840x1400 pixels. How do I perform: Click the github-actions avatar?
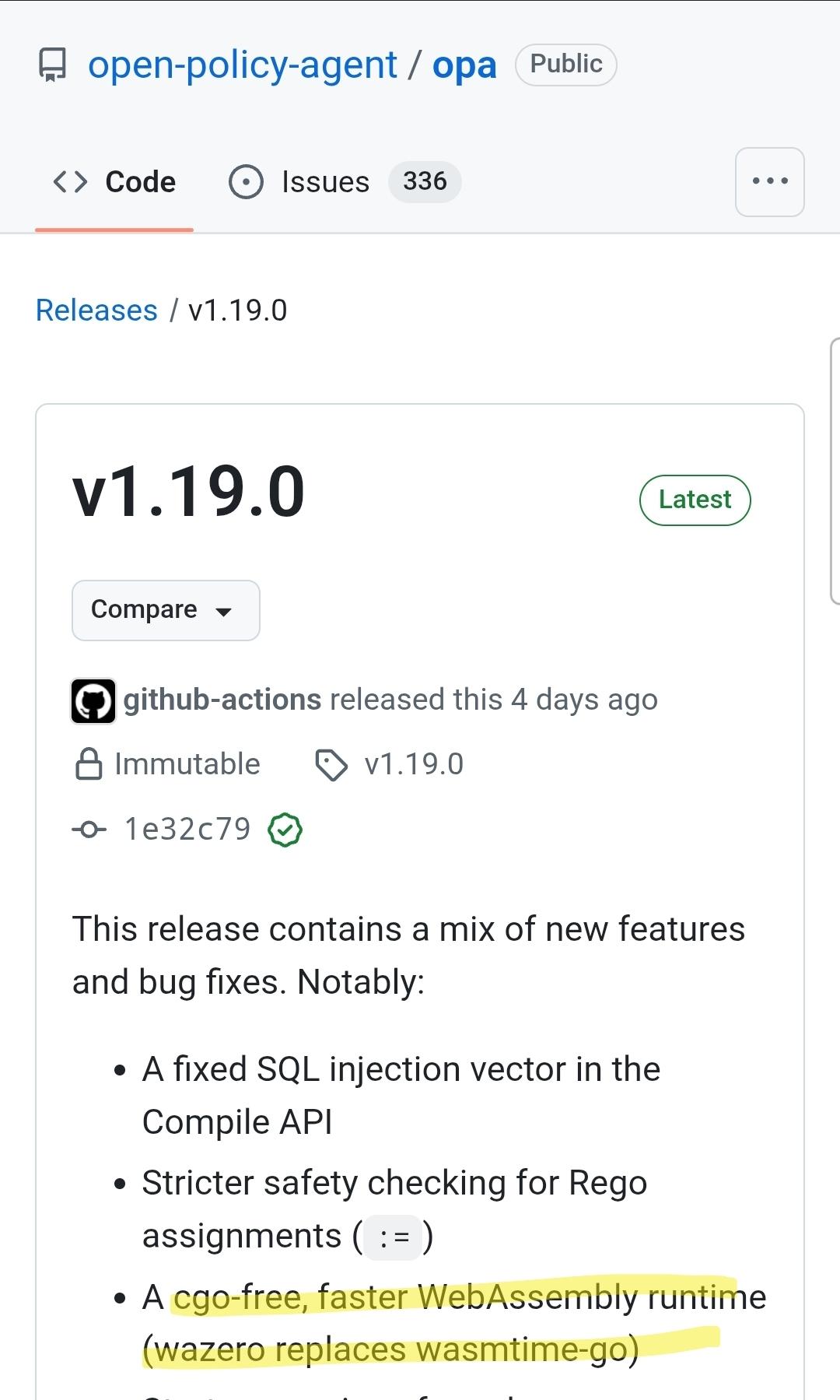click(x=93, y=700)
